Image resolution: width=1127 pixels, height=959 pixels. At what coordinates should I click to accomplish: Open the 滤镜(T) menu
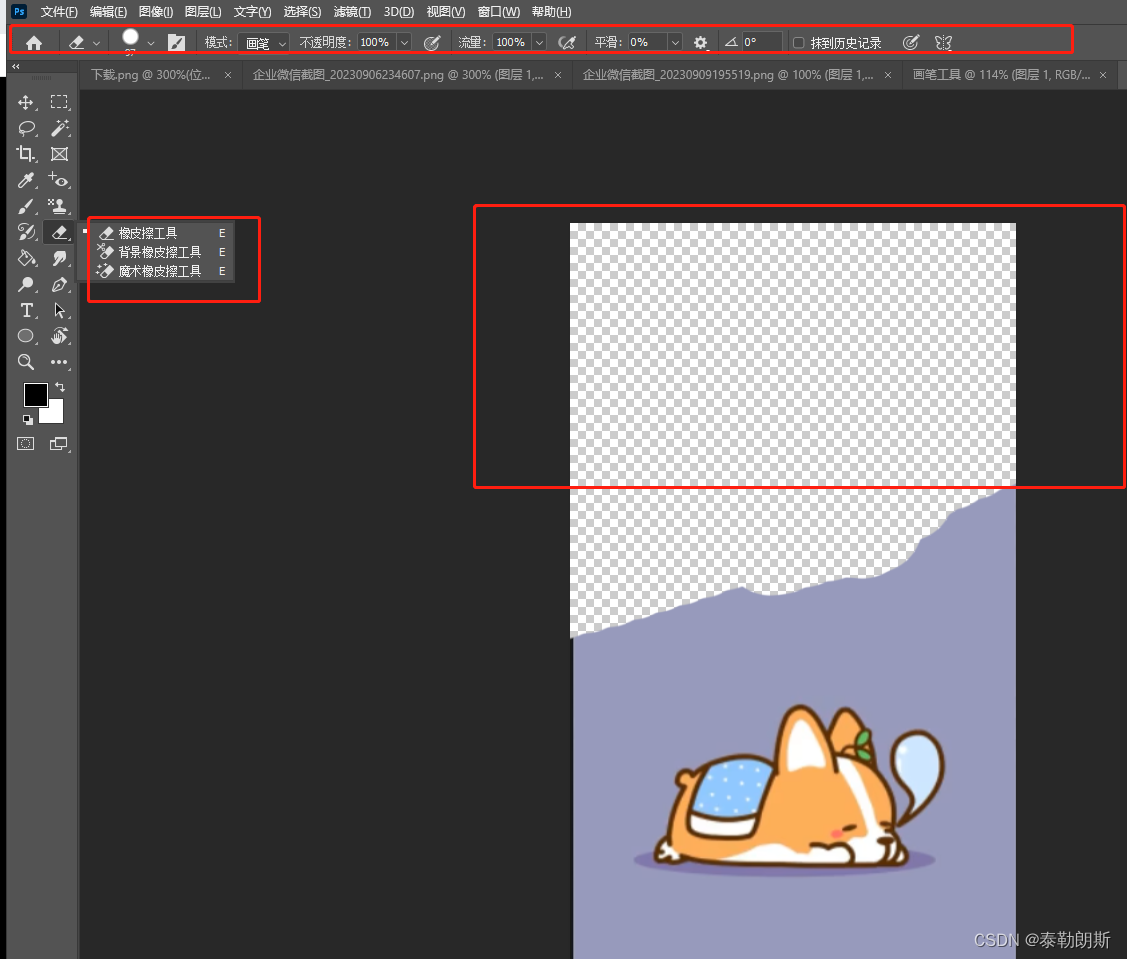point(352,12)
